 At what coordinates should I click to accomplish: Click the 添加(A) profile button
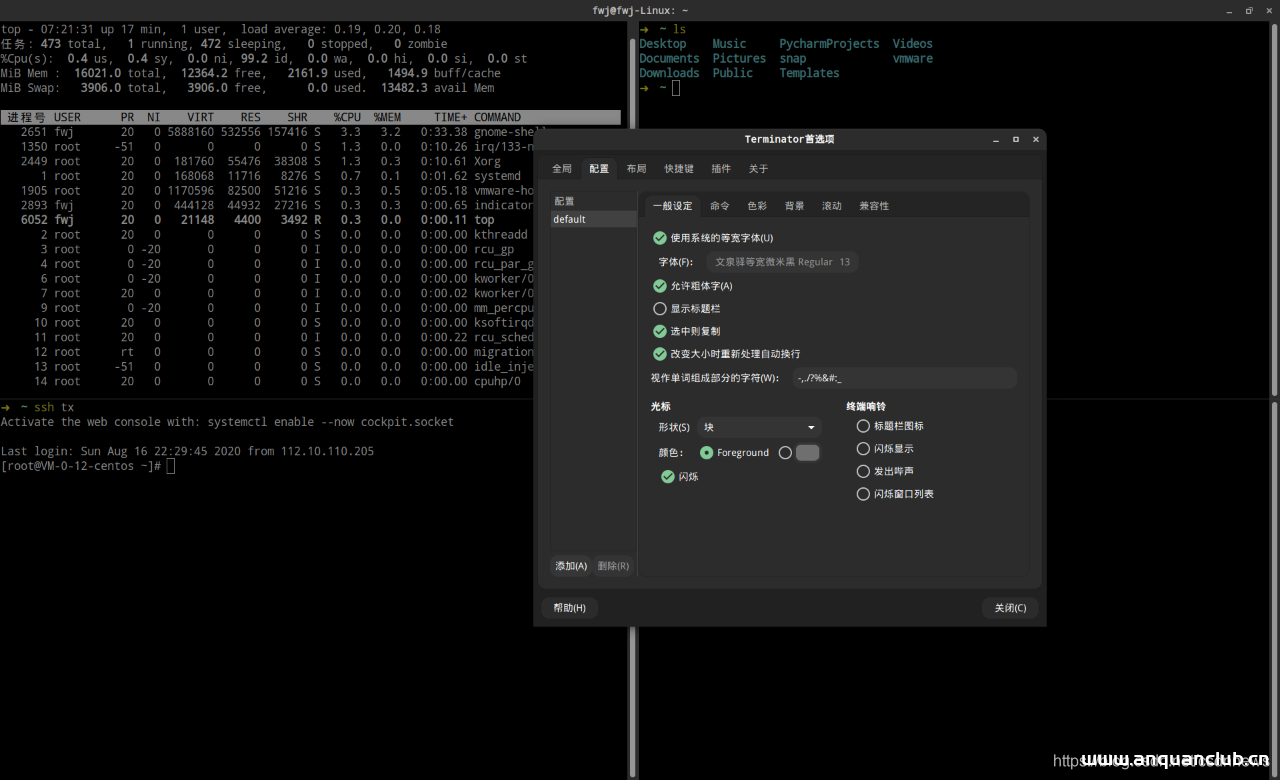point(571,566)
